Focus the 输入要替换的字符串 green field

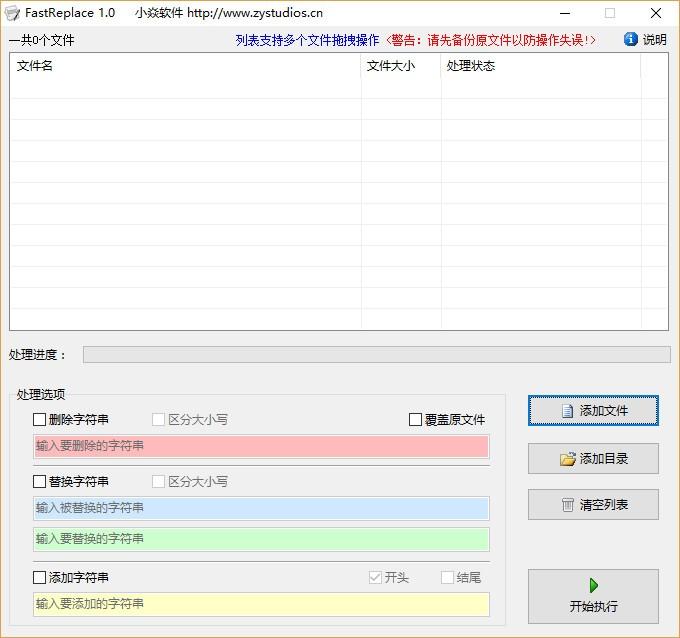261,539
